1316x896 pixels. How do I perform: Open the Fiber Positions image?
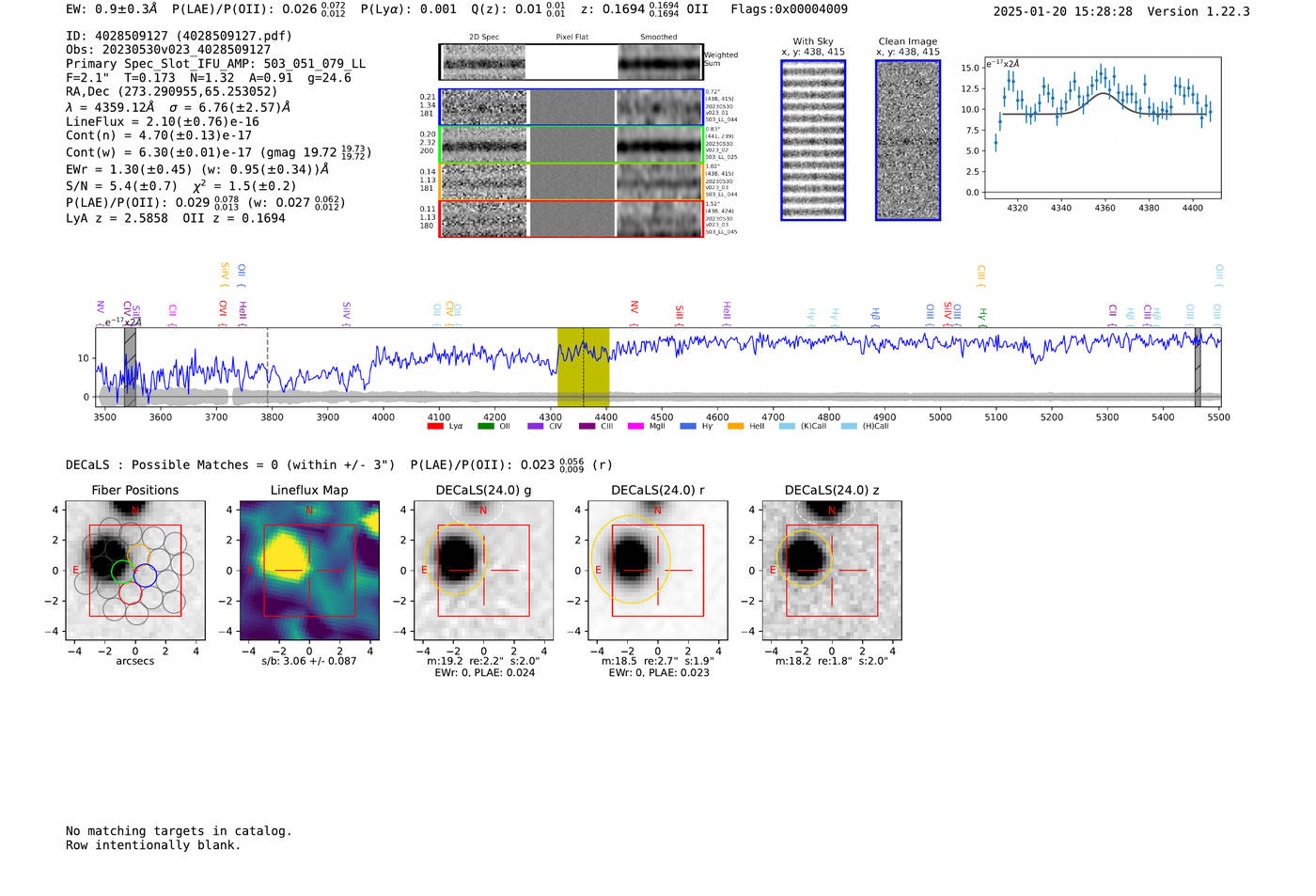(x=135, y=570)
